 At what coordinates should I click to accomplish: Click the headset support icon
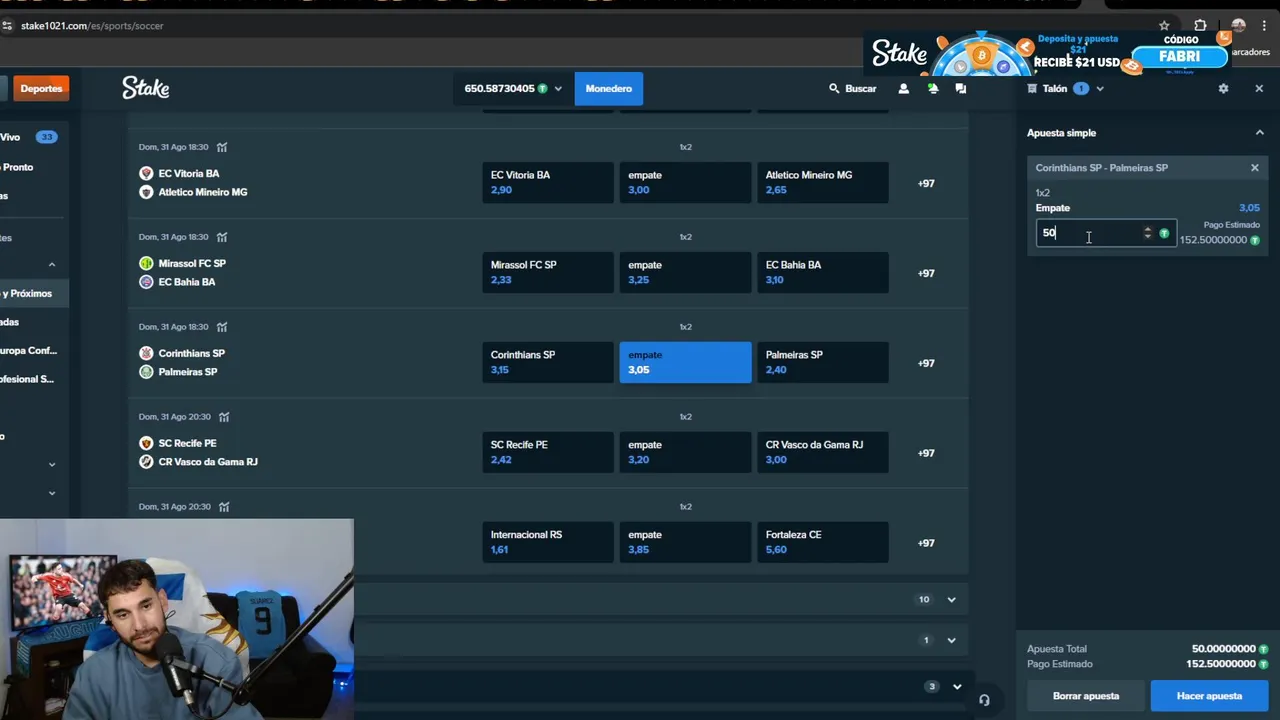pyautogui.click(x=984, y=700)
